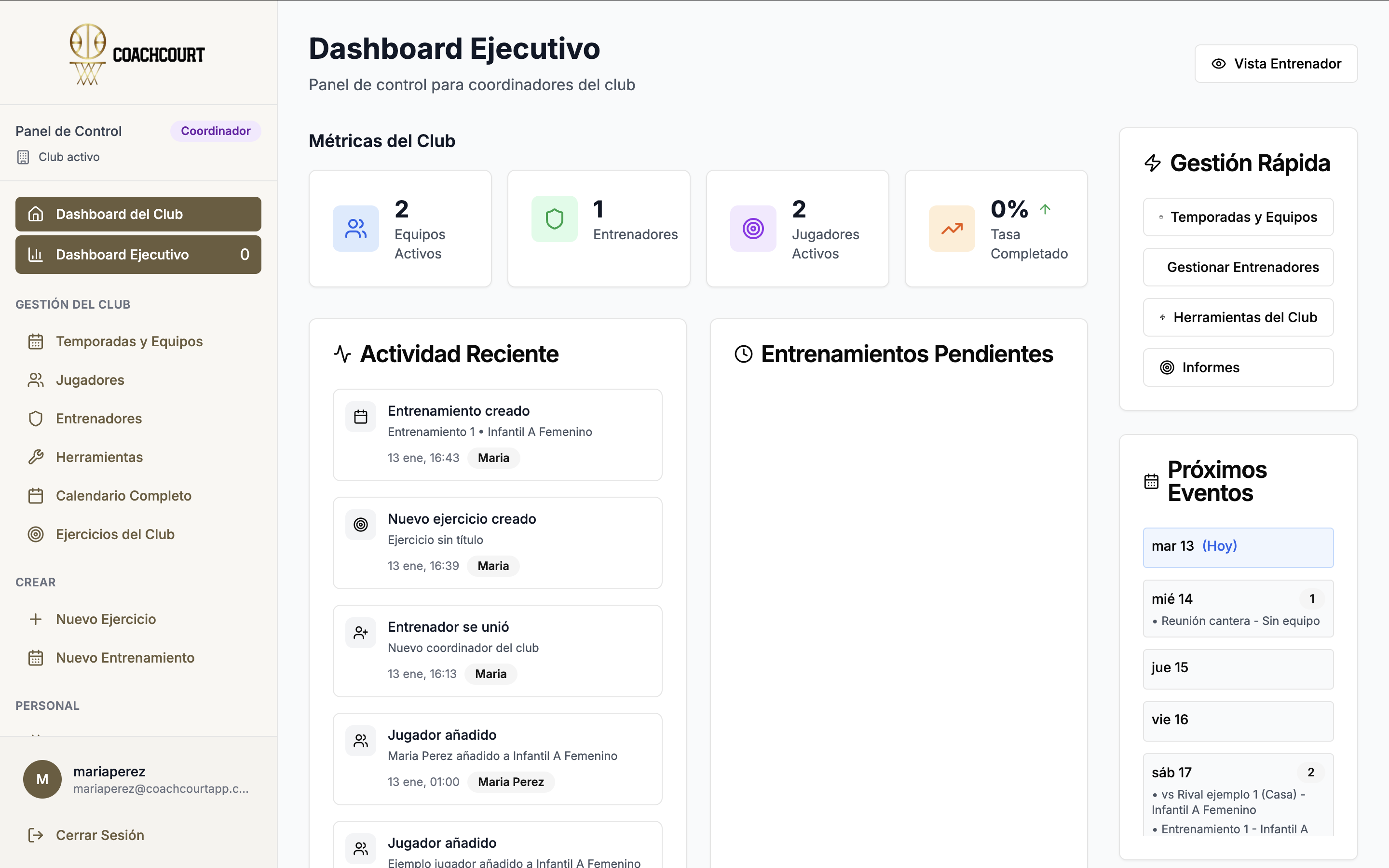Click the Nuevo Entrenamiento calendar icon
The image size is (1389, 868).
pyautogui.click(x=36, y=658)
